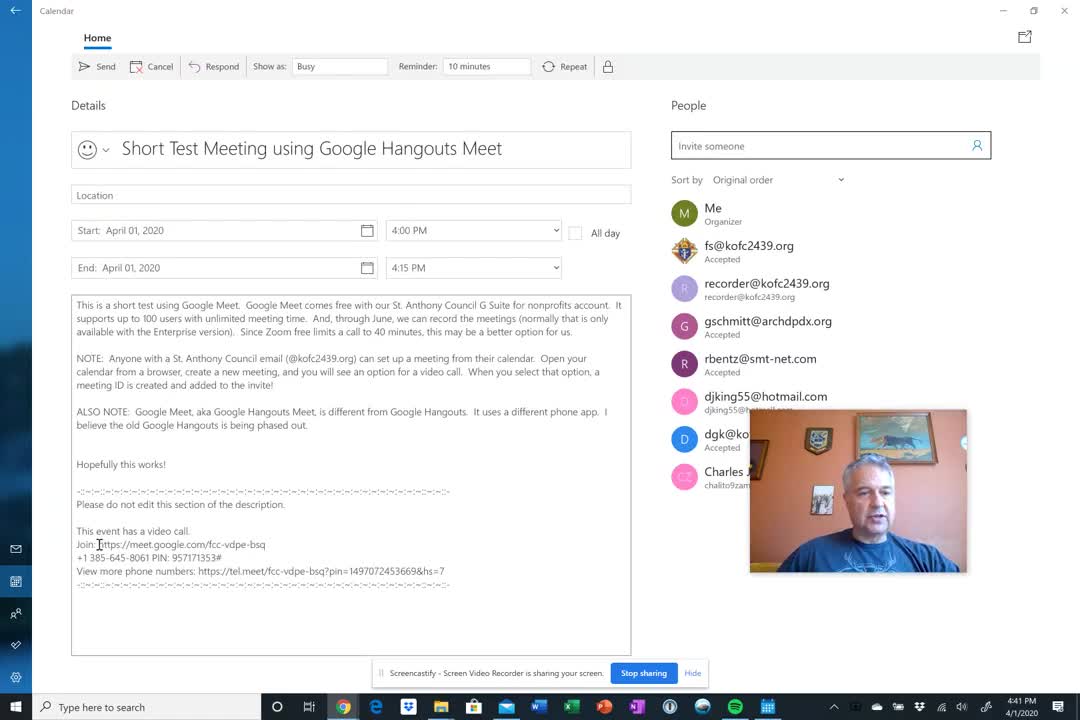Click the webcam video thumbnail
1080x720 pixels.
coord(858,491)
